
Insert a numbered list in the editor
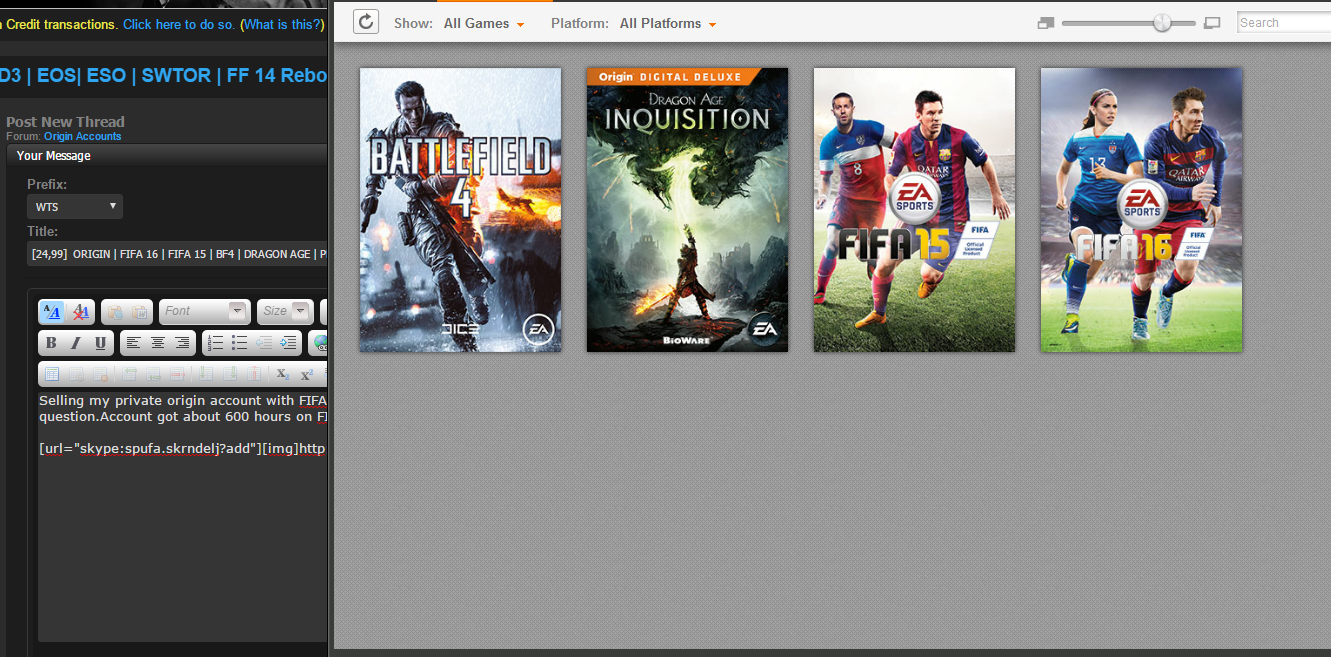click(x=216, y=343)
